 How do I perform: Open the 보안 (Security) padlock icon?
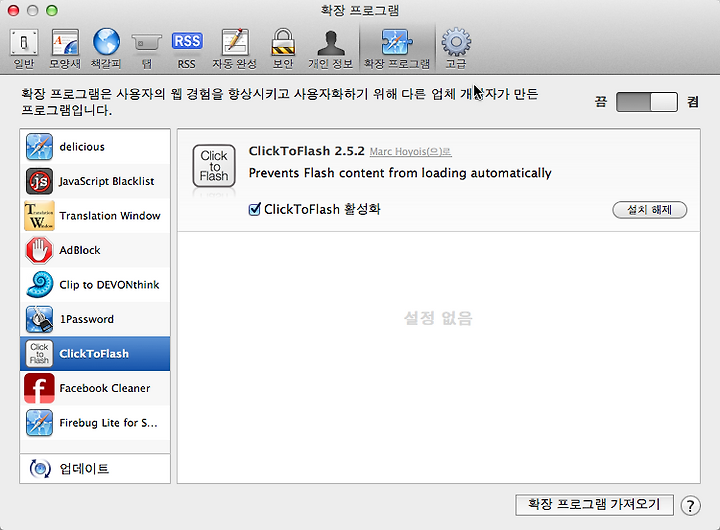pos(283,42)
